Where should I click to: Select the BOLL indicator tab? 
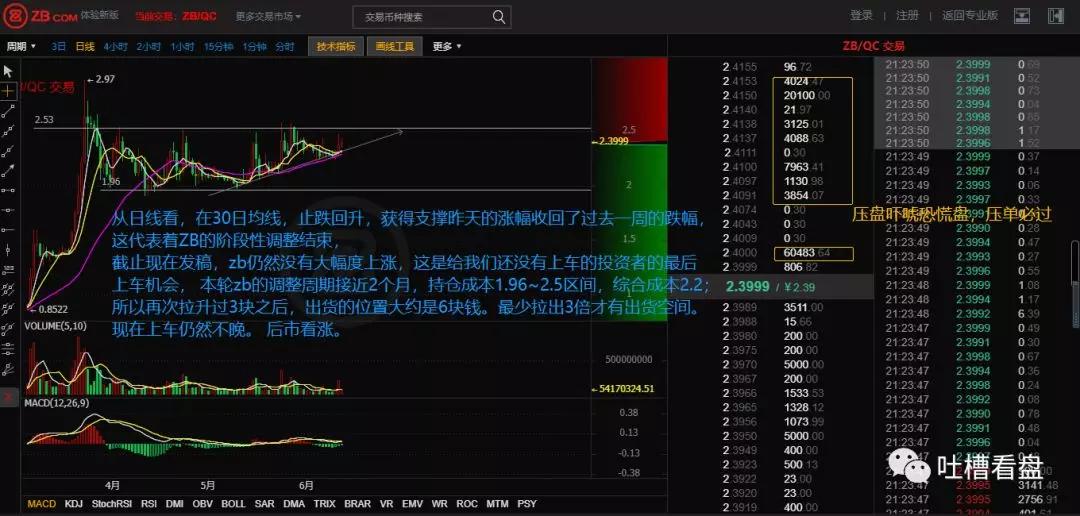pyautogui.click(x=233, y=504)
